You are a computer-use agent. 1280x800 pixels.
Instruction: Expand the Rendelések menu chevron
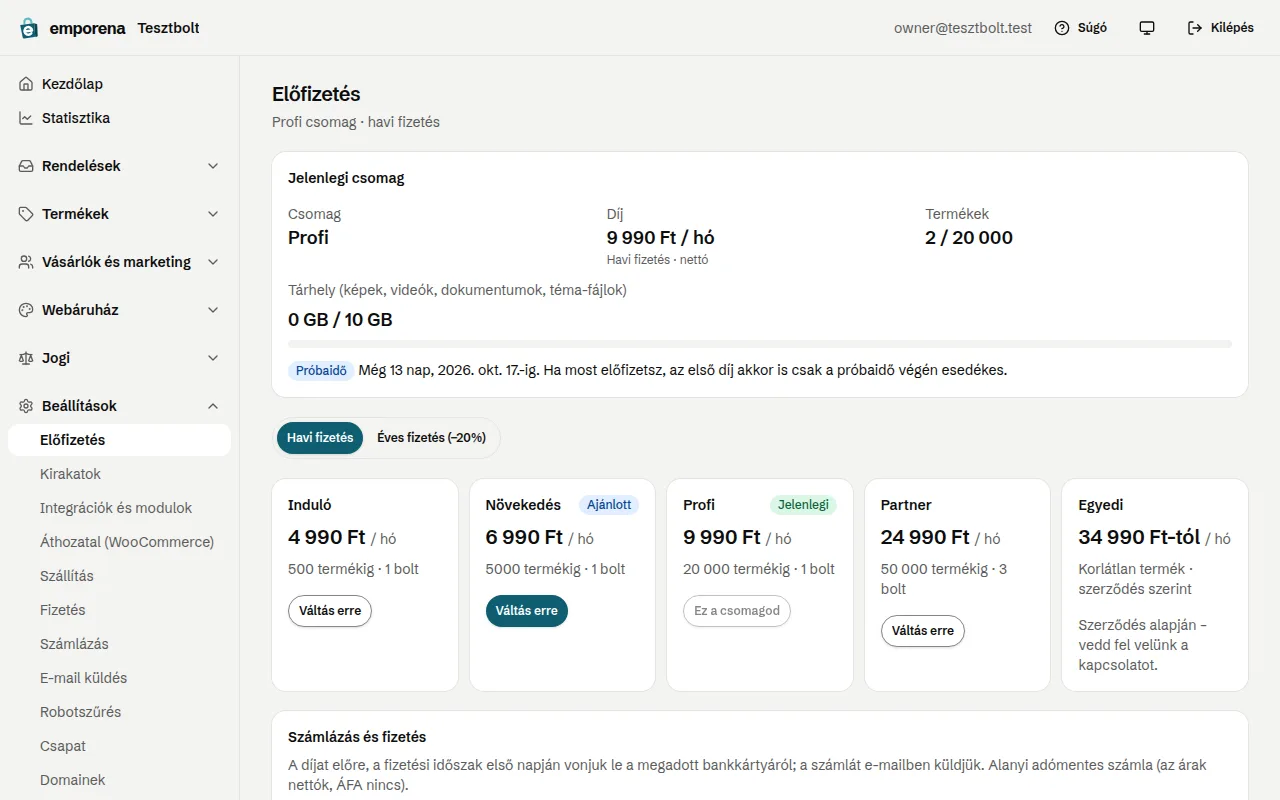(213, 166)
